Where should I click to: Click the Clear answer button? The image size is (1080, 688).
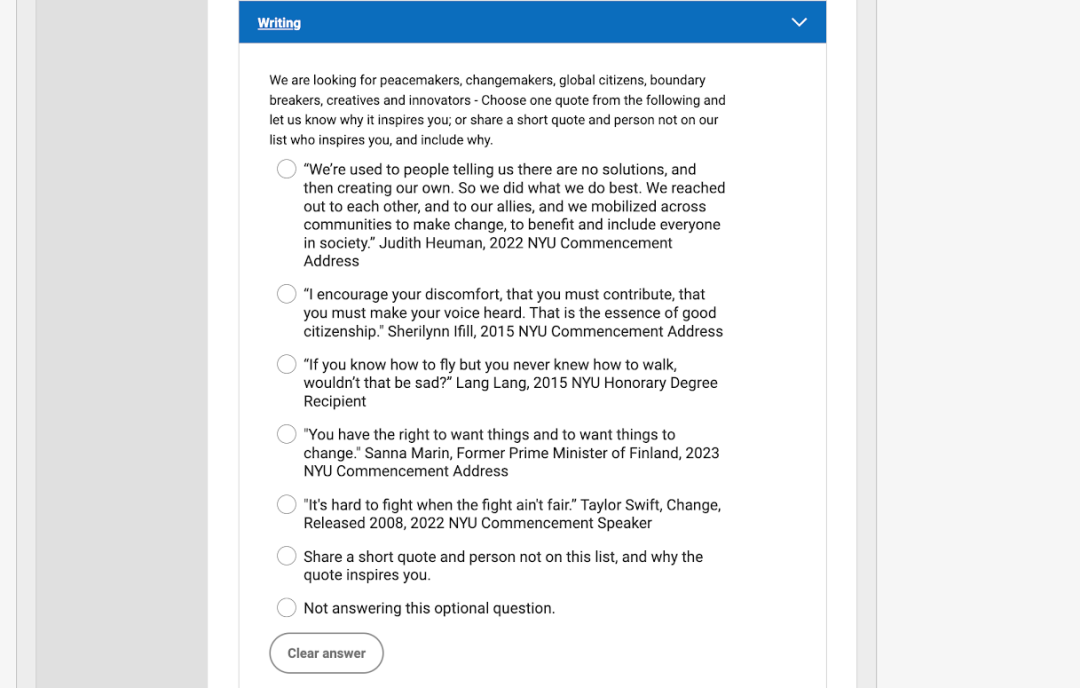click(x=326, y=653)
